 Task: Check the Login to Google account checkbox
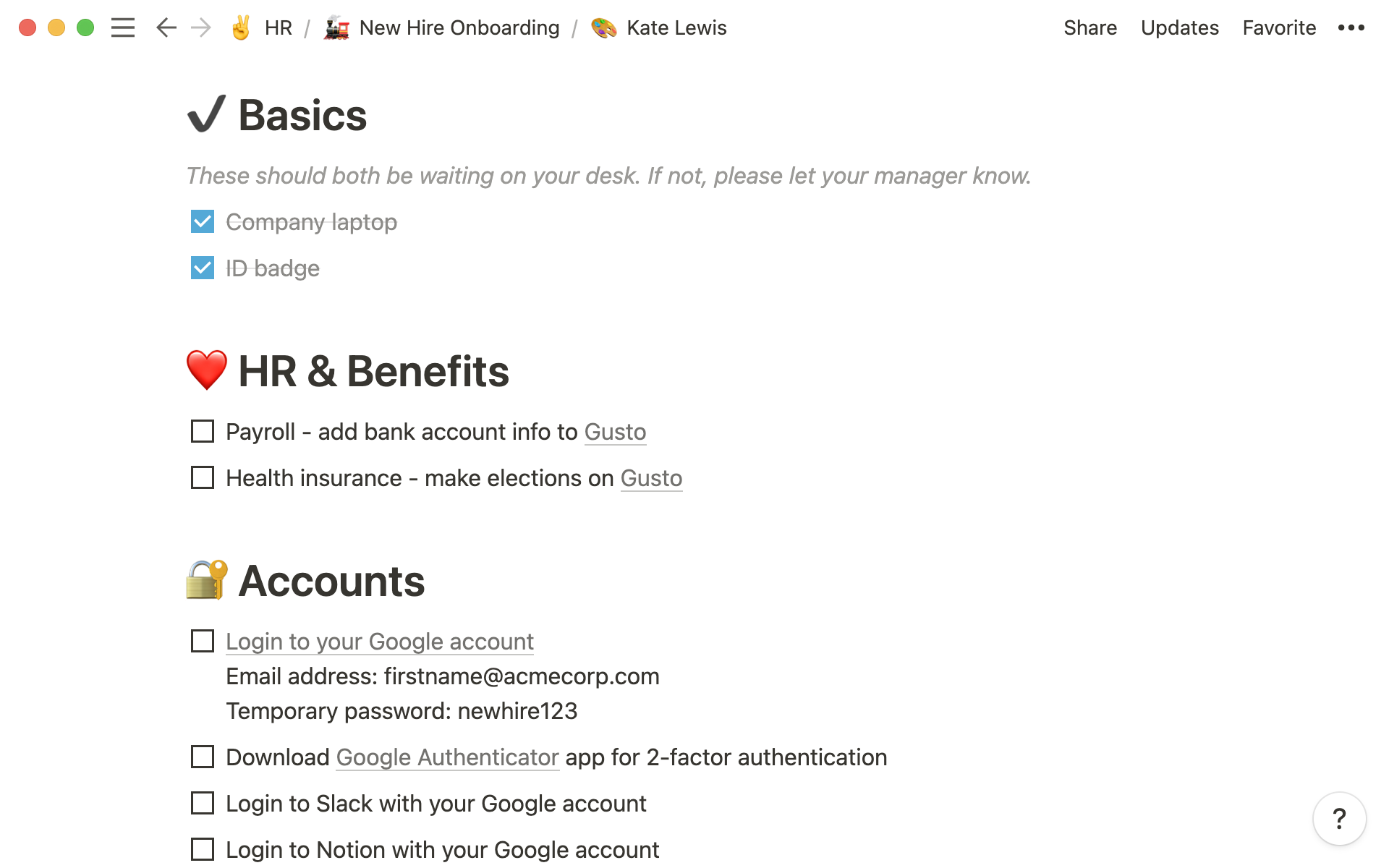click(202, 641)
